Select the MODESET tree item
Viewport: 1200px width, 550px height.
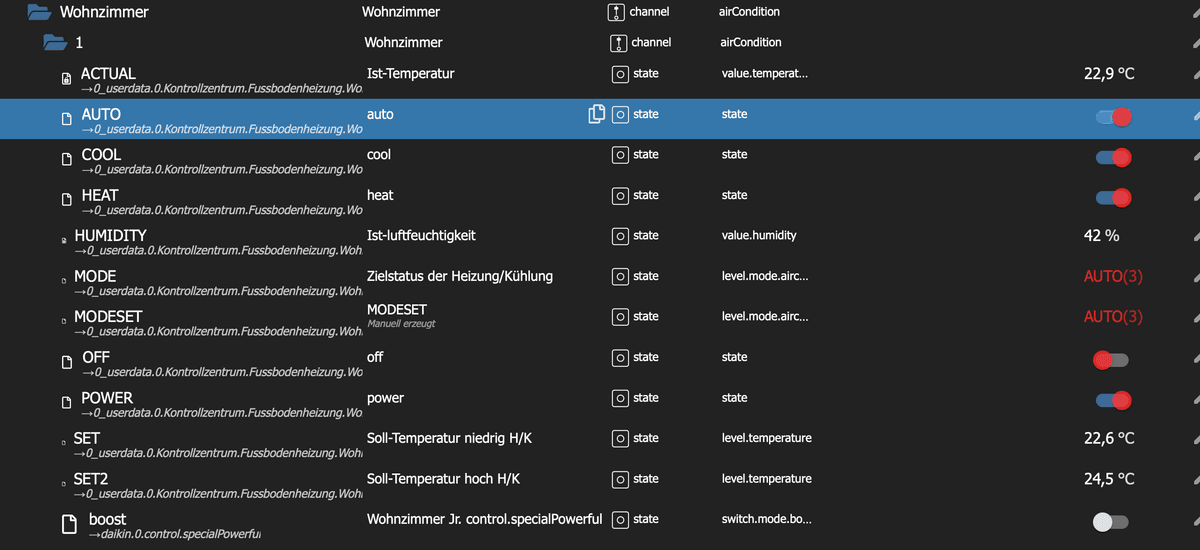pyautogui.click(x=108, y=317)
